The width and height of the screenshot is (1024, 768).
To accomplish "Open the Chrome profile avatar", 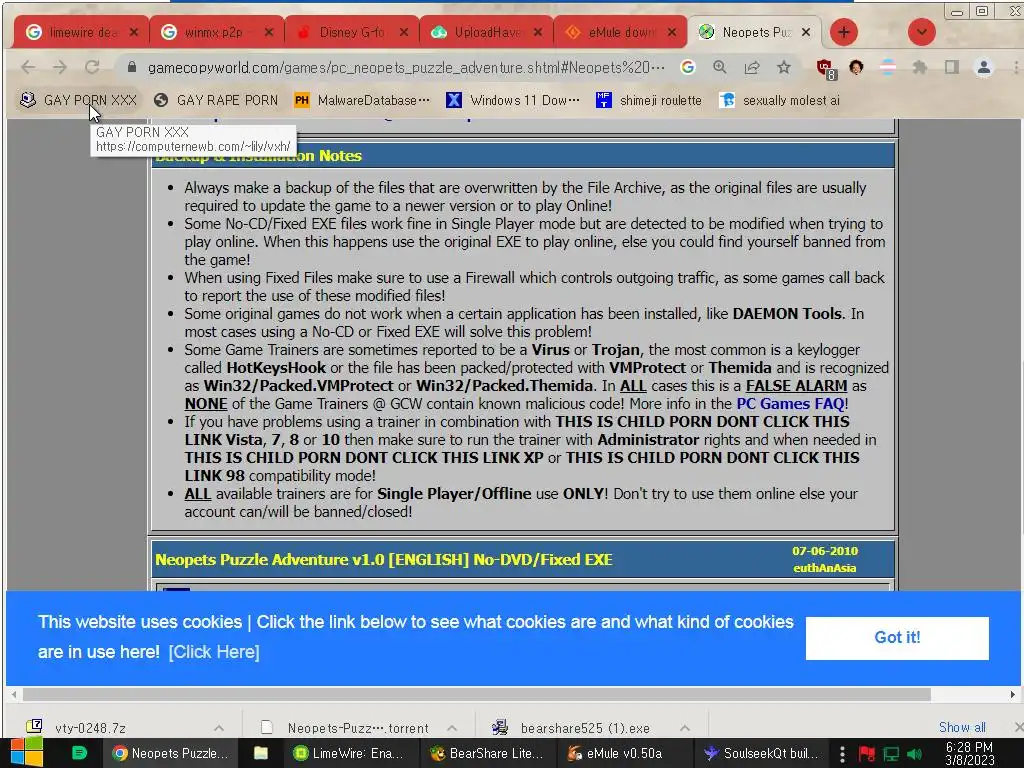I will click(x=984, y=67).
